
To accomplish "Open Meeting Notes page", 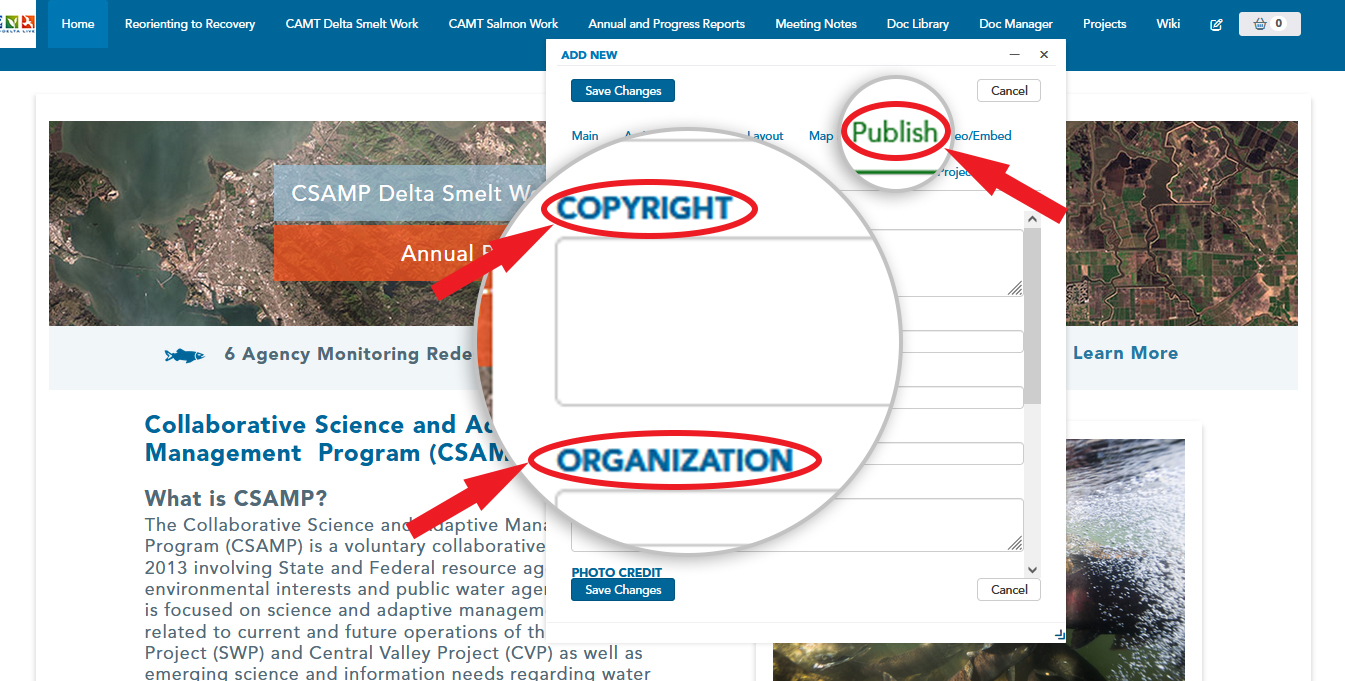I will tap(816, 24).
